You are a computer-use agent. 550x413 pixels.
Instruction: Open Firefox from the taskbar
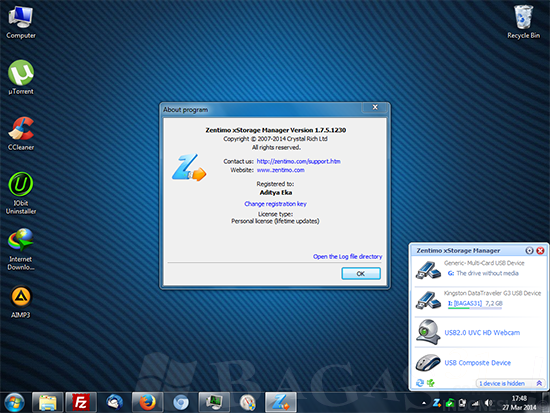point(147,402)
